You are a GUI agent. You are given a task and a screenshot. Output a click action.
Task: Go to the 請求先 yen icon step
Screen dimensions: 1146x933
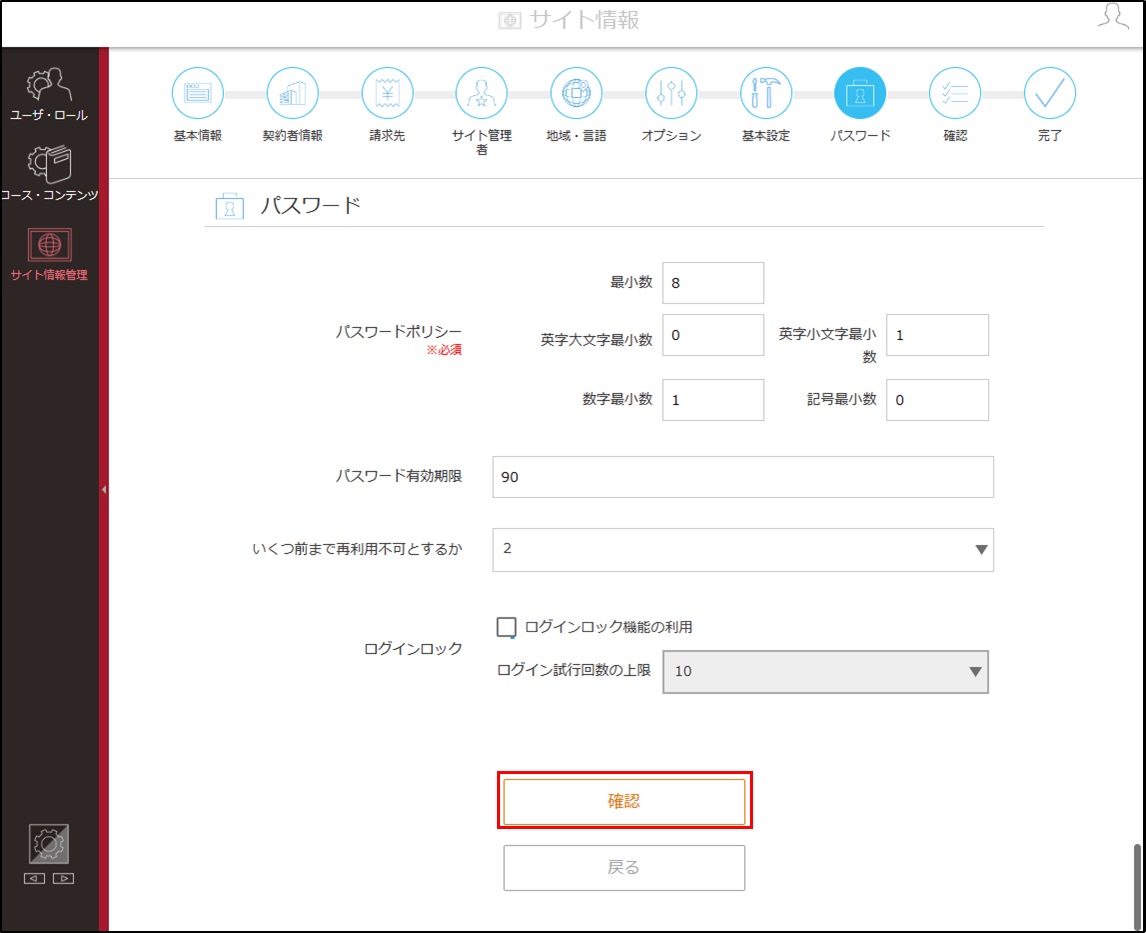387,93
